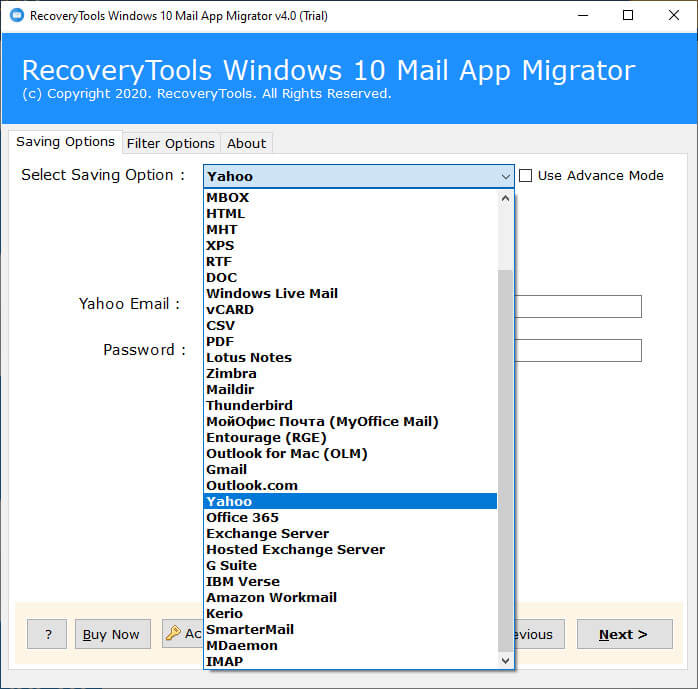Viewport: 698px width, 689px height.
Task: Choose Office 365 saving option
Action: tap(350, 518)
